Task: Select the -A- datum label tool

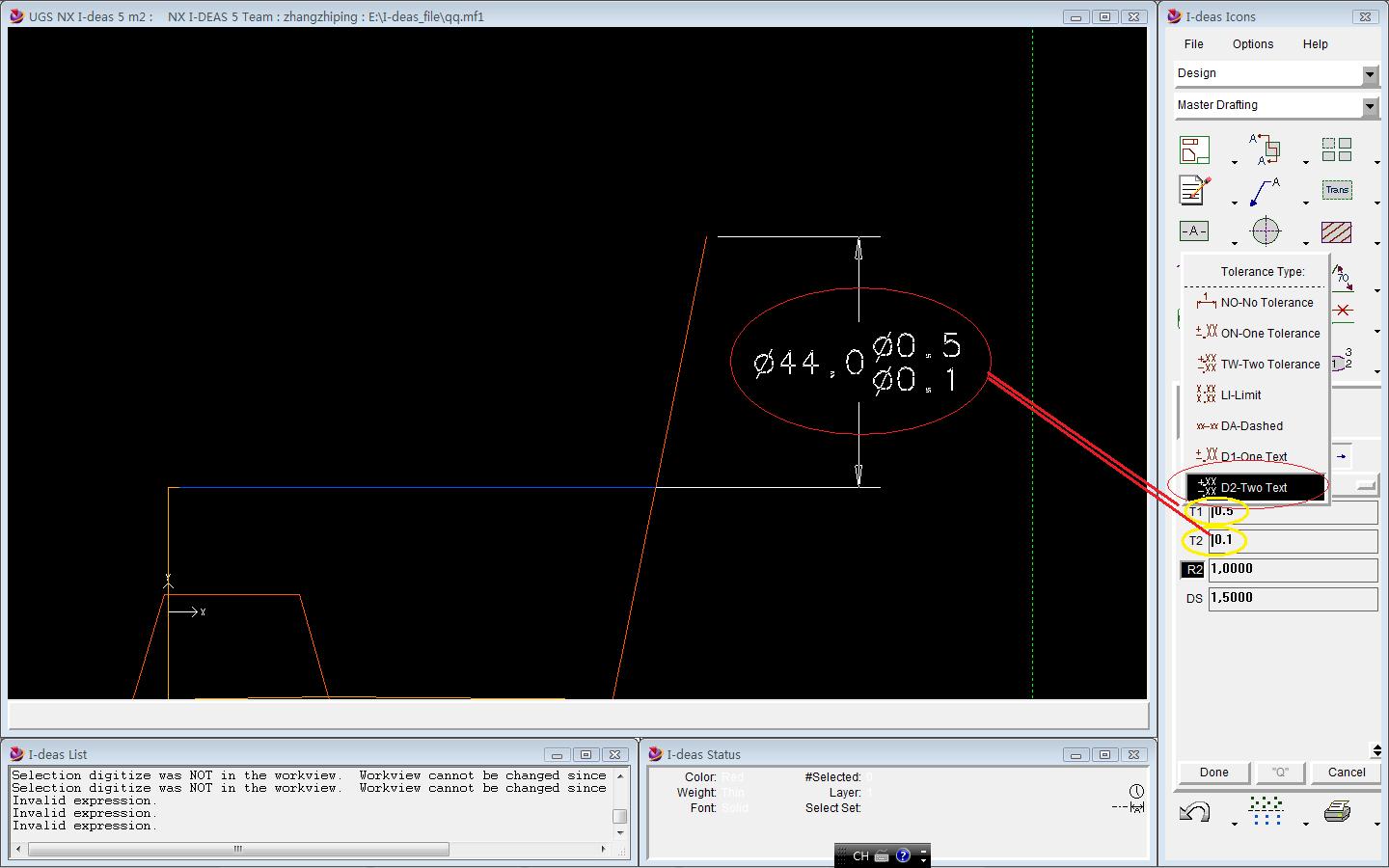Action: pos(1194,231)
